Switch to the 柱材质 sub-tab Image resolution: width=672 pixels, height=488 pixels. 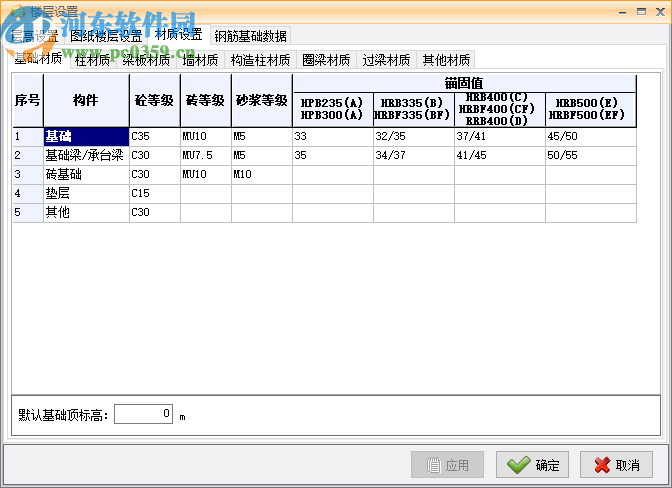pos(93,60)
